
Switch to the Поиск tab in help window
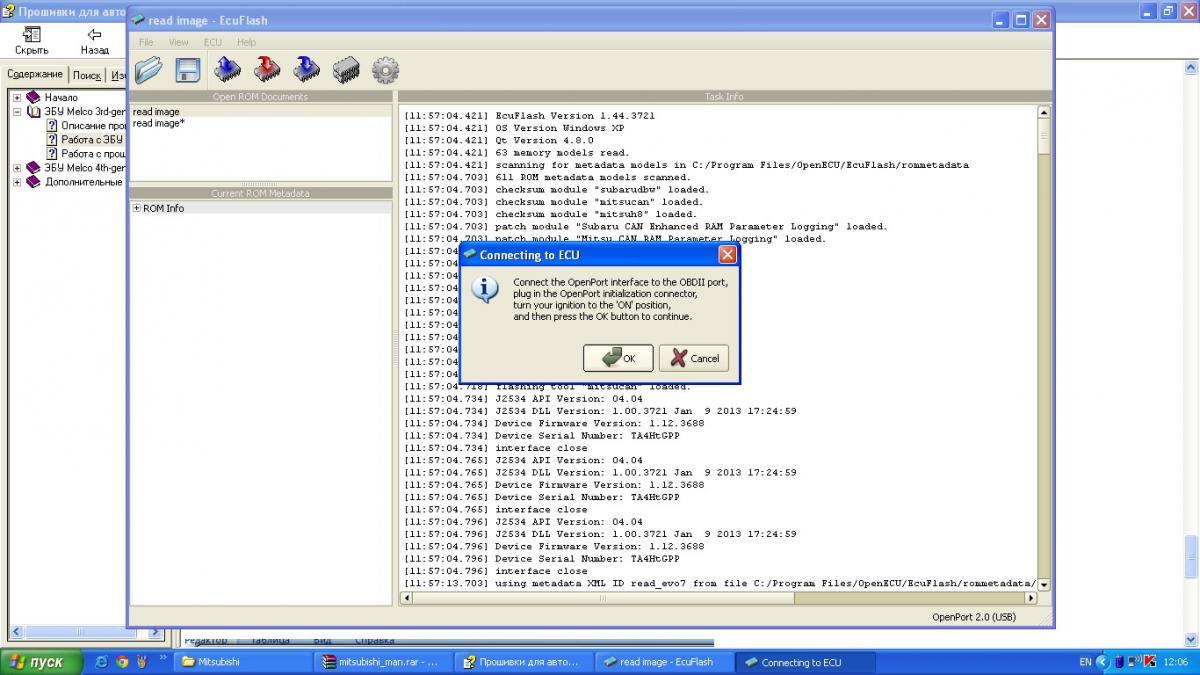pyautogui.click(x=86, y=75)
